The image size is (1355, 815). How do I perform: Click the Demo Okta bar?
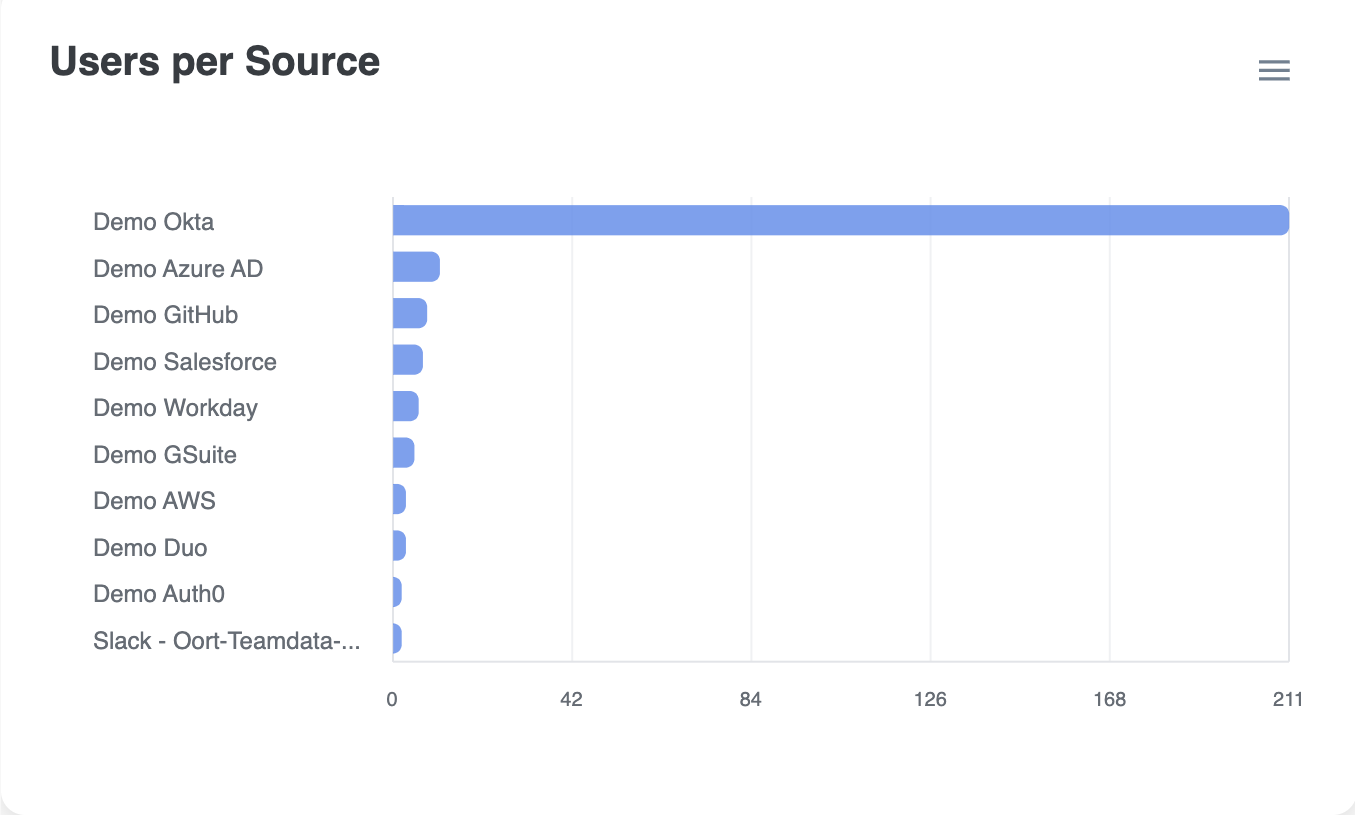point(840,220)
